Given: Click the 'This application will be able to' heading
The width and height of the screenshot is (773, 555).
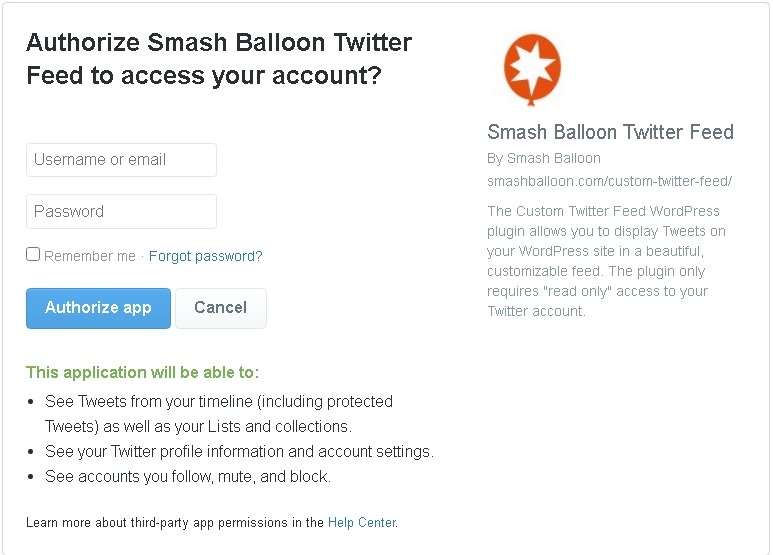Looking at the screenshot, I should pyautogui.click(x=142, y=372).
